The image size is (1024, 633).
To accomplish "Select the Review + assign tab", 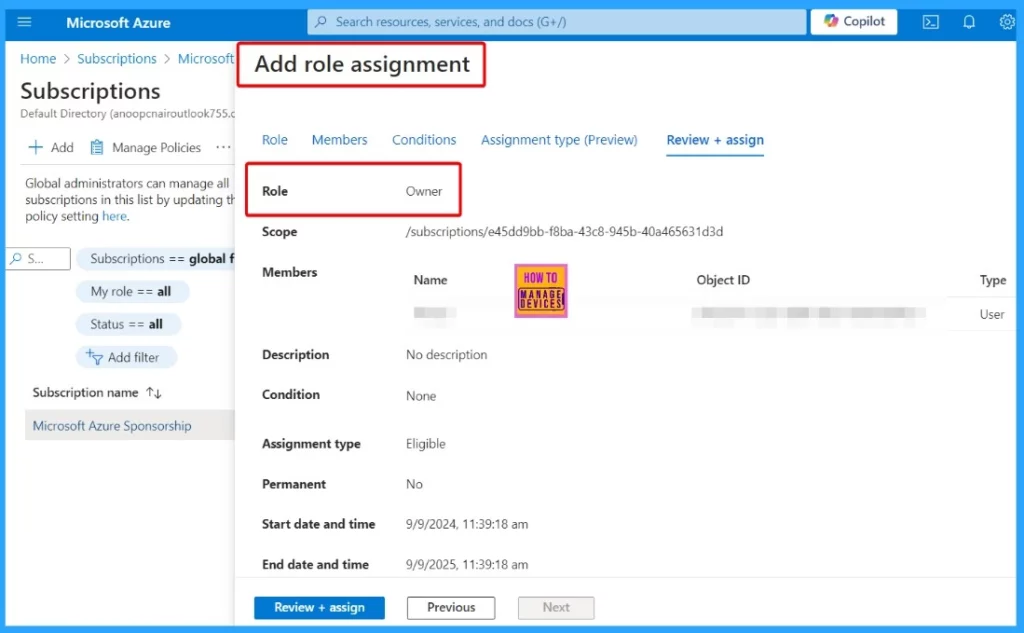I will pyautogui.click(x=715, y=140).
